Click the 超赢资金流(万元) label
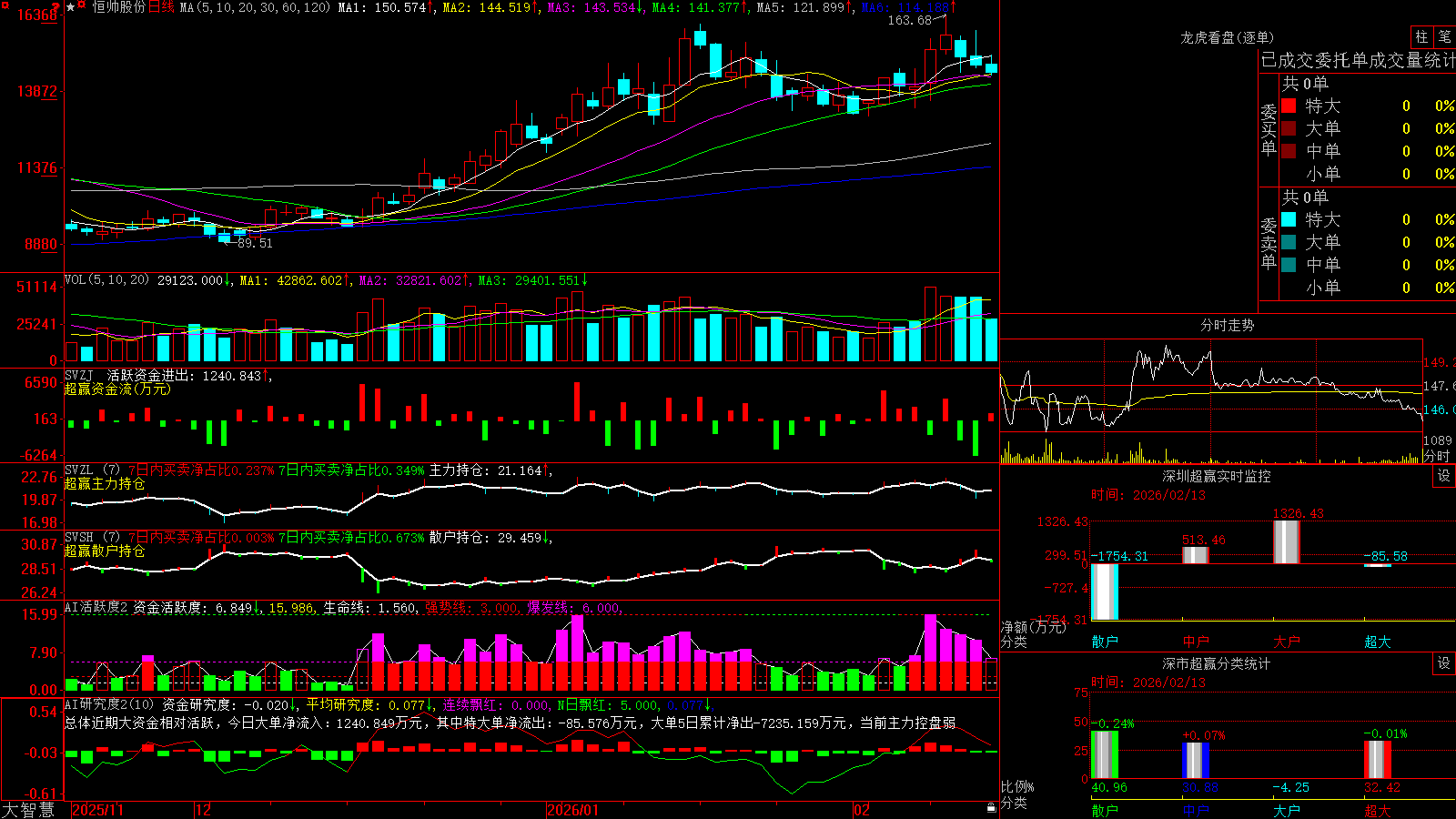Screen dimensions: 1456x819 click(x=117, y=389)
